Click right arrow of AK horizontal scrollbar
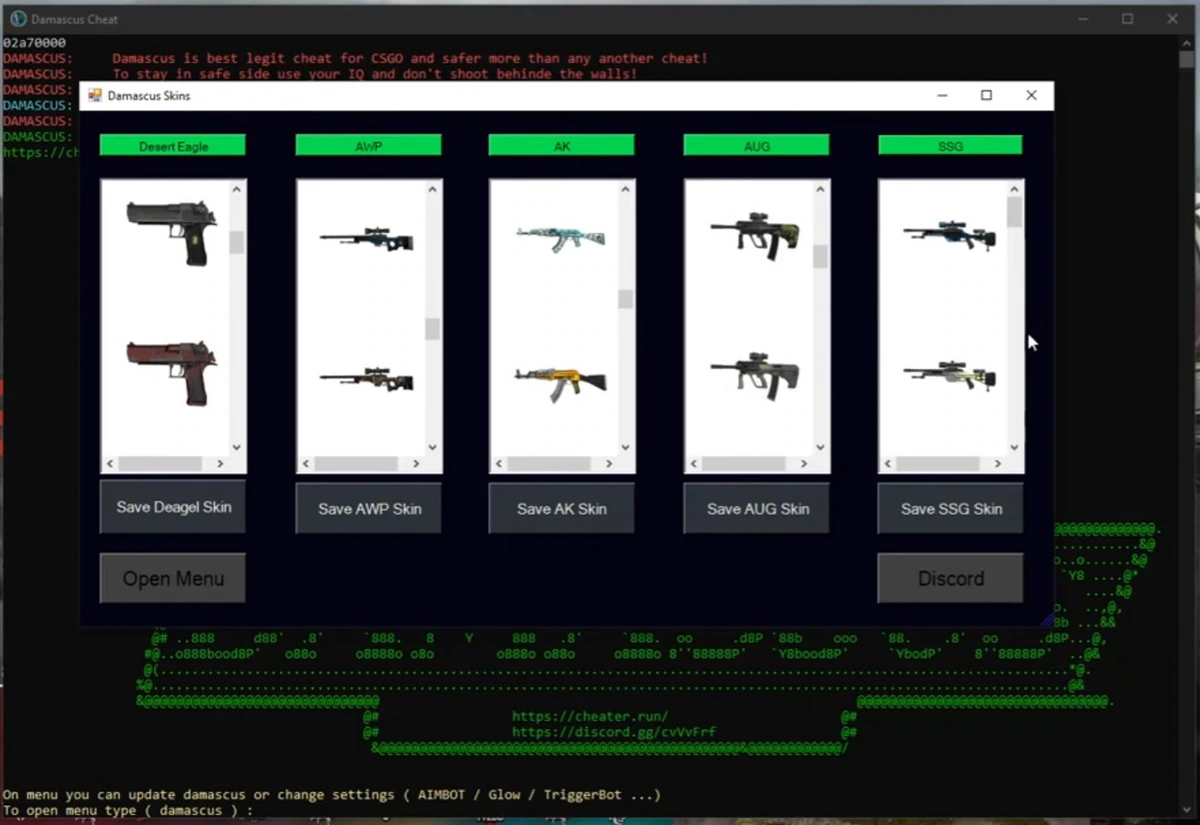 tap(609, 464)
